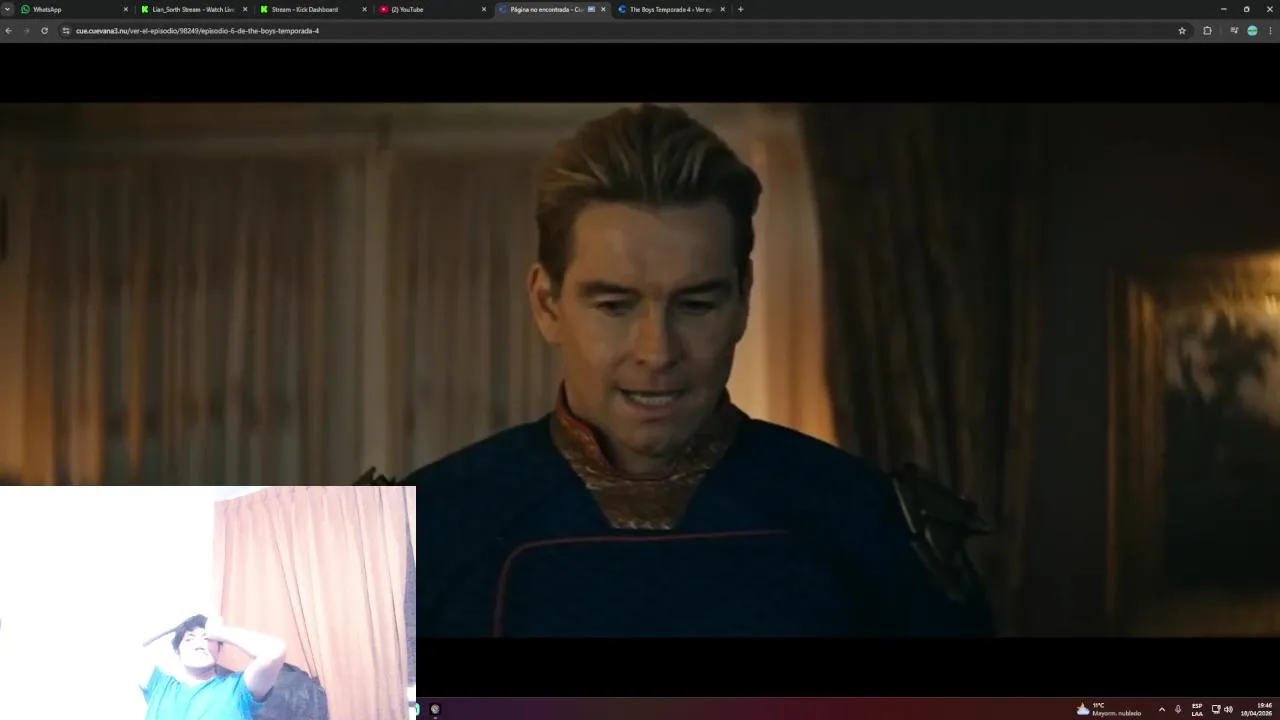Screen dimensions: 1280x720
Task: Open the network status tray icon
Action: click(x=1216, y=709)
